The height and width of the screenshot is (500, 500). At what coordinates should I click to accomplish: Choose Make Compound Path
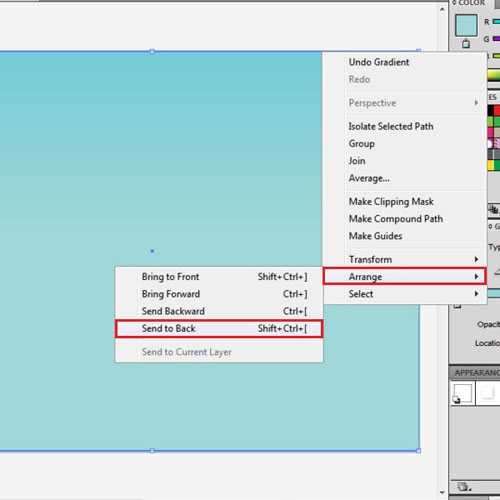click(396, 219)
